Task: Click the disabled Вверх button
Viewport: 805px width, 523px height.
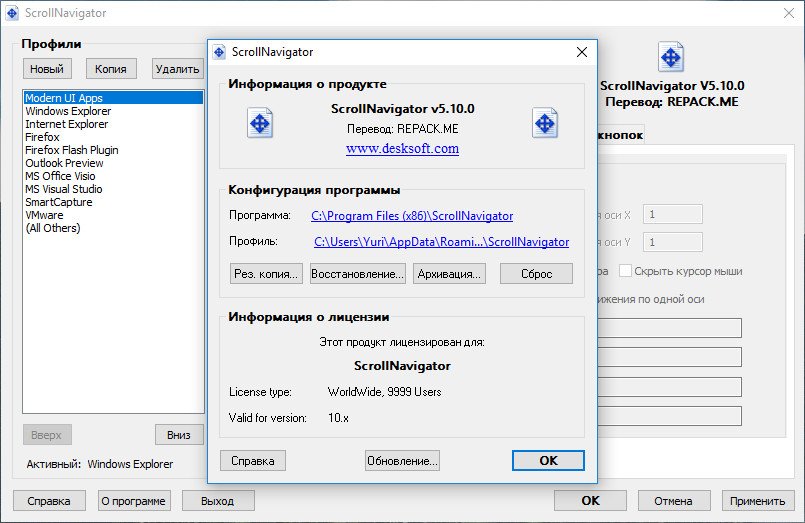Action: (47, 435)
